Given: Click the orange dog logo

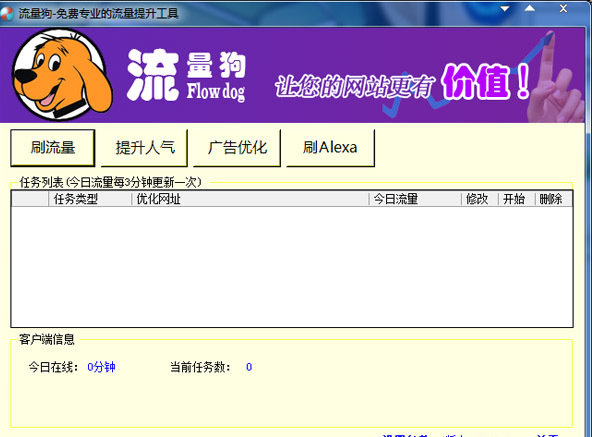Looking at the screenshot, I should point(62,74).
